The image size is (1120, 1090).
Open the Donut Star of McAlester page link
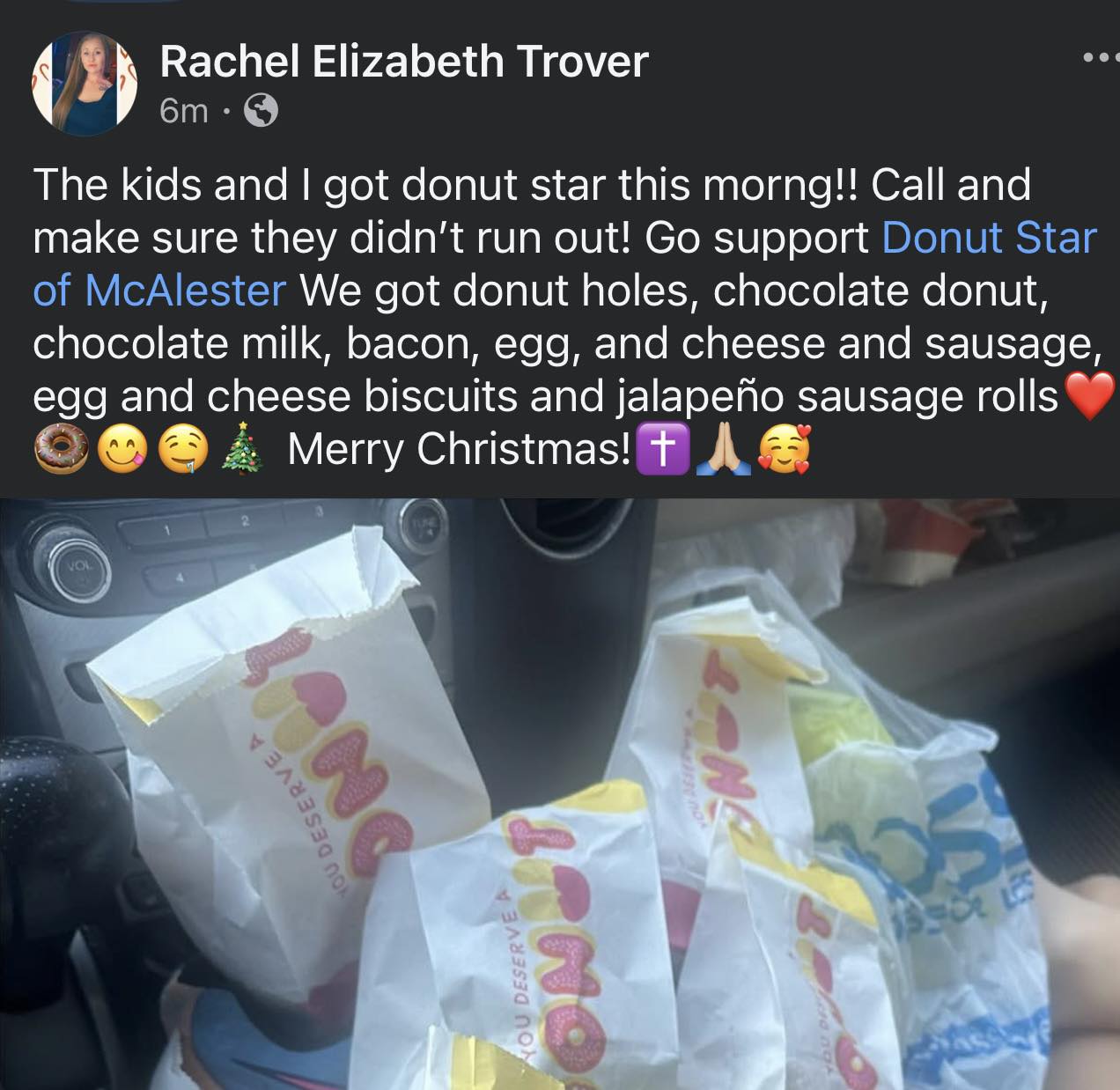(x=564, y=264)
